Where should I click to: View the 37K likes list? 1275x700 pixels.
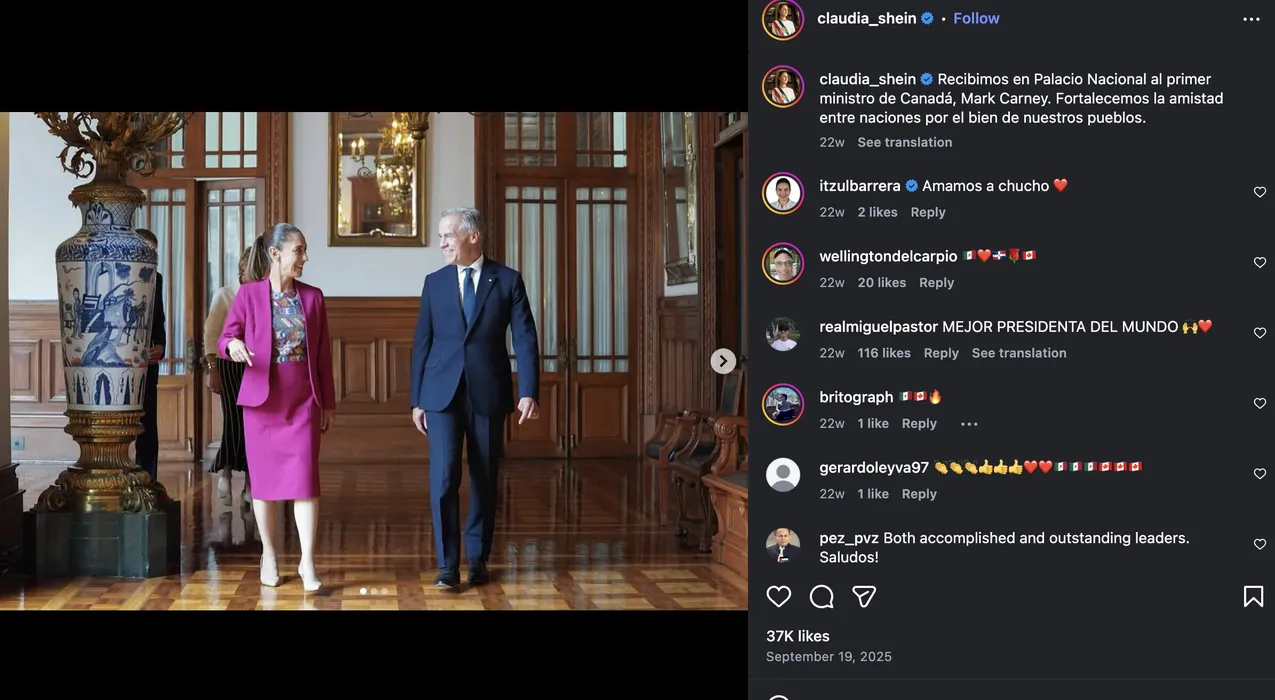point(798,636)
